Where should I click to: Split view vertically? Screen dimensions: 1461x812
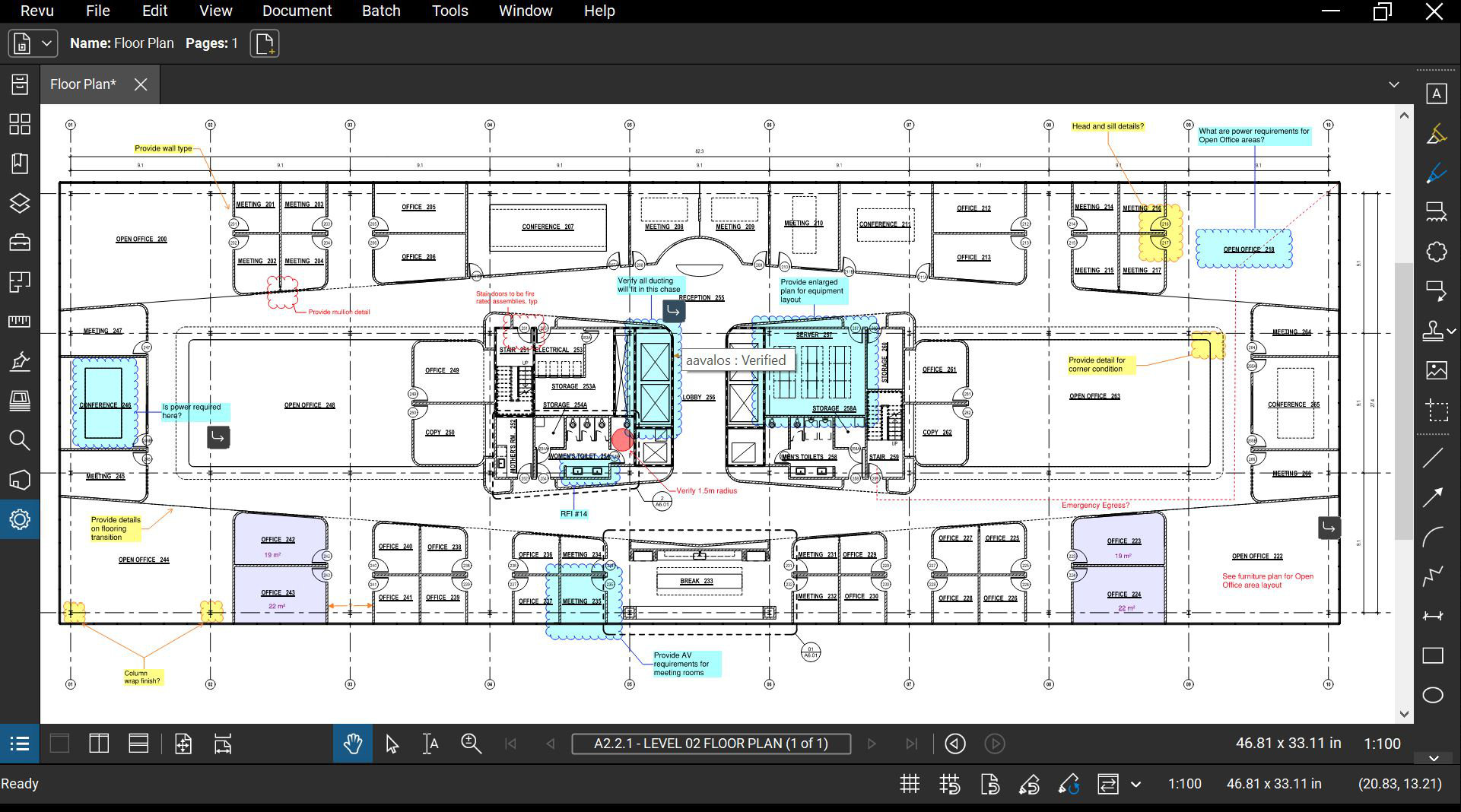[99, 744]
